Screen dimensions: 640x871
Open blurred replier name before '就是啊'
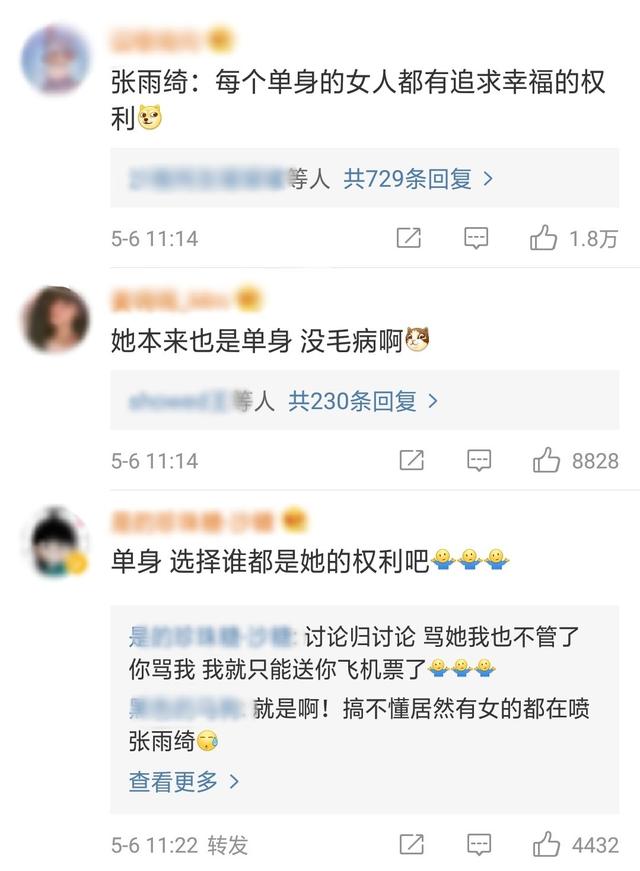[x=189, y=709]
